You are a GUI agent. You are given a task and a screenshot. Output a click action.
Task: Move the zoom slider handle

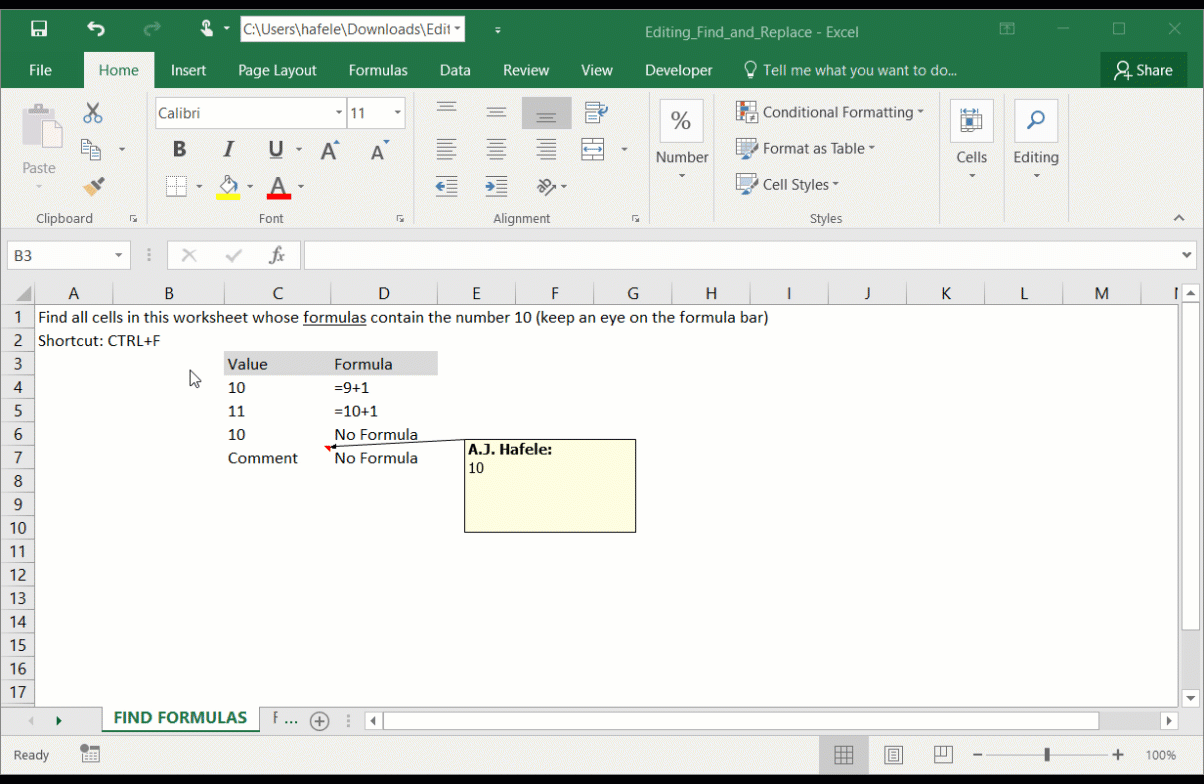pos(1047,755)
